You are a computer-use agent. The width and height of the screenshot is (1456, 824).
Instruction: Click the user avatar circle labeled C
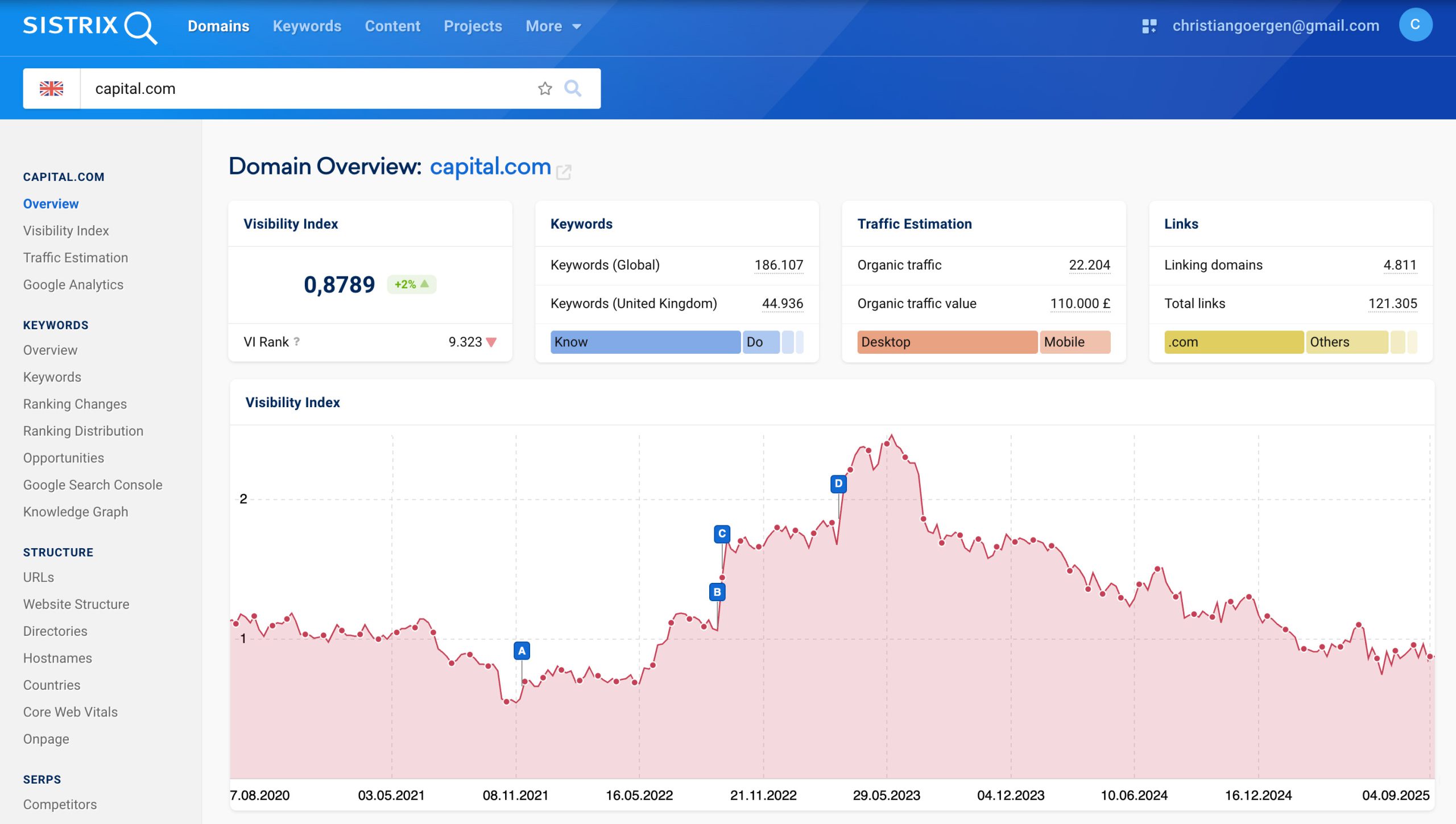point(1414,25)
